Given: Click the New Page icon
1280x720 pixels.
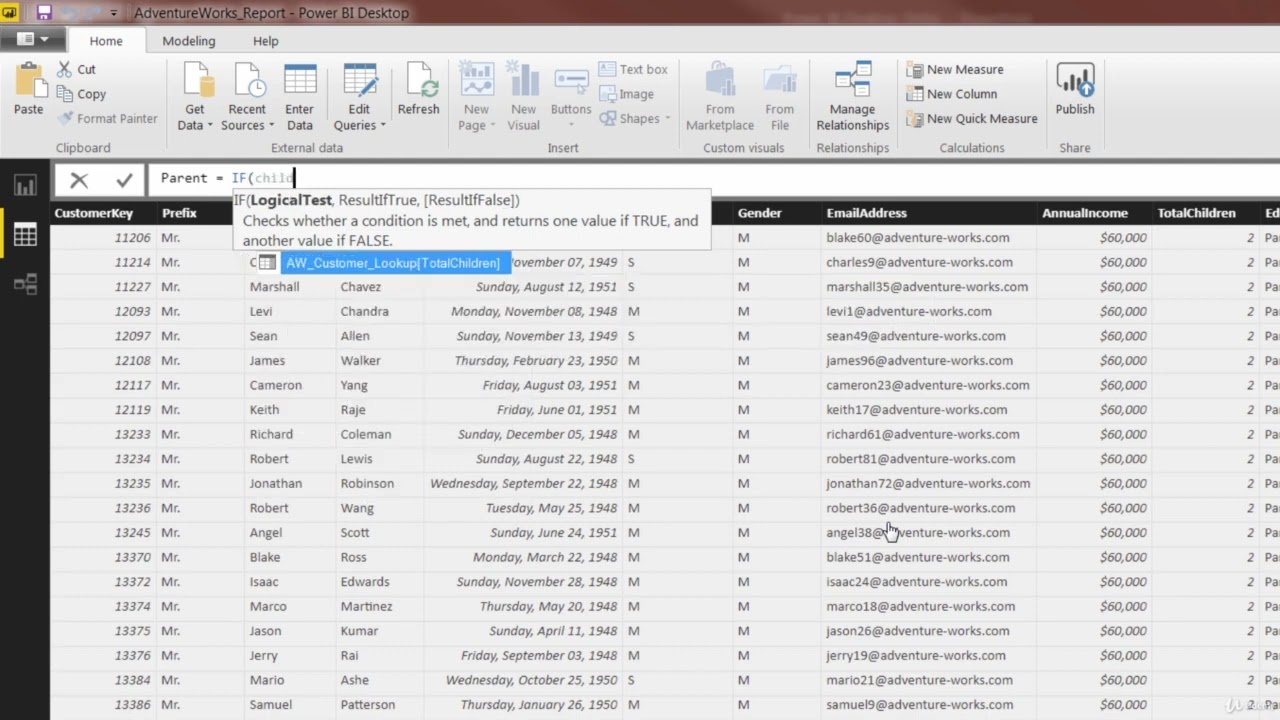Looking at the screenshot, I should click(x=477, y=80).
